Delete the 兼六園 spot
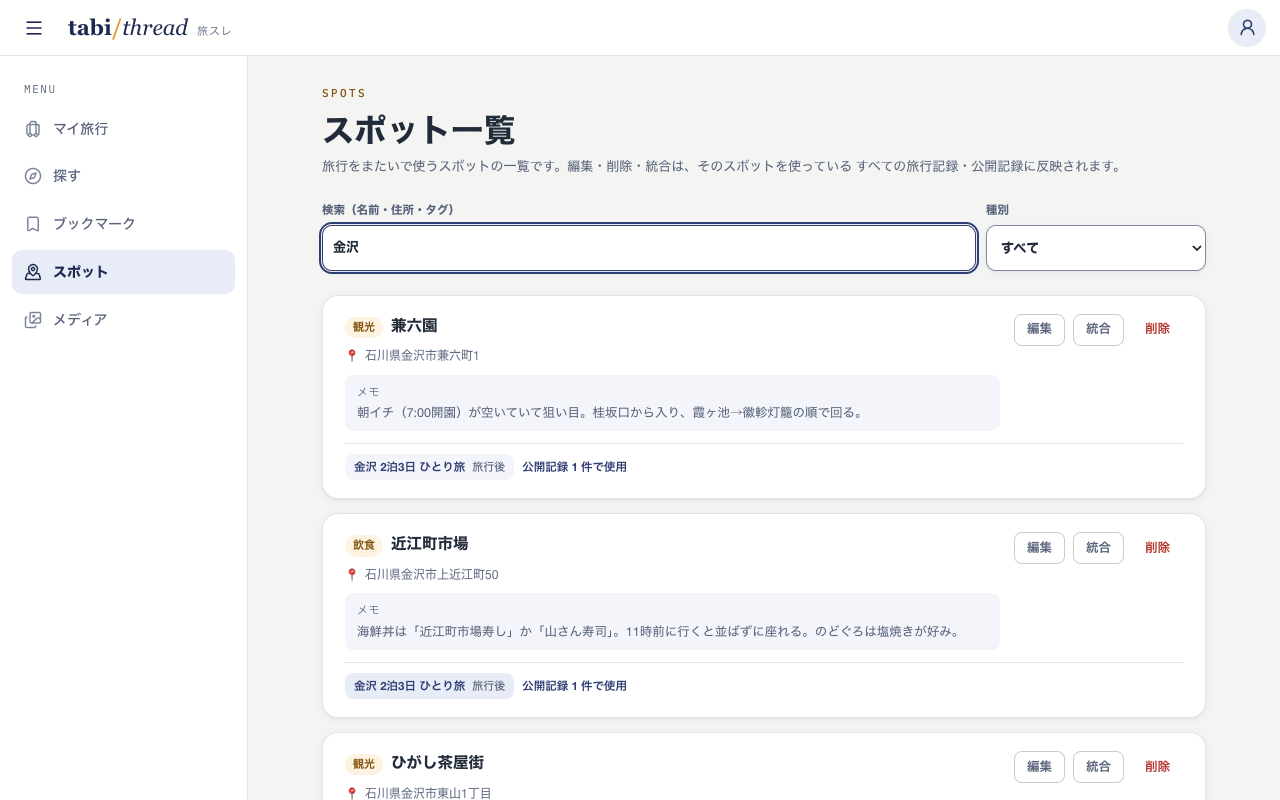1280x800 pixels. (x=1157, y=330)
